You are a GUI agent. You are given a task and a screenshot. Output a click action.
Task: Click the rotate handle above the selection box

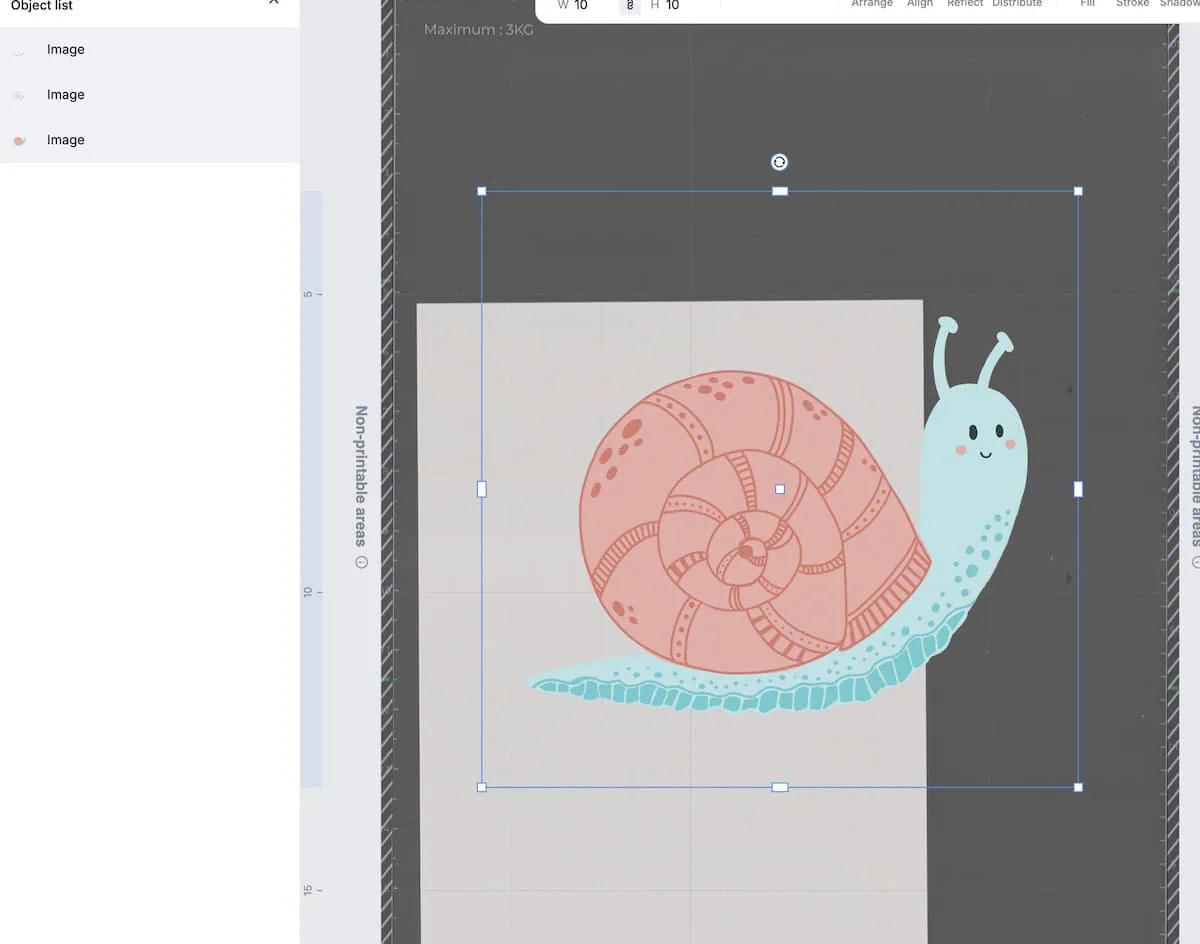780,162
